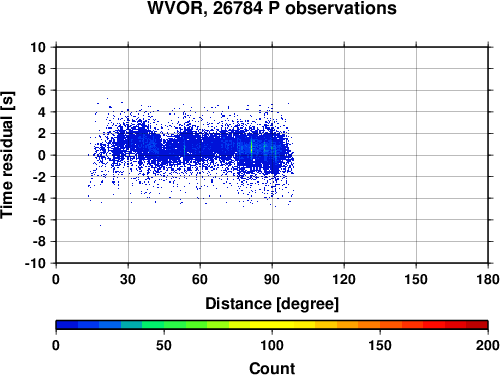Click the y-axis tick label 0
Viewport: 500px width, 375px height.
pyautogui.click(x=42, y=155)
